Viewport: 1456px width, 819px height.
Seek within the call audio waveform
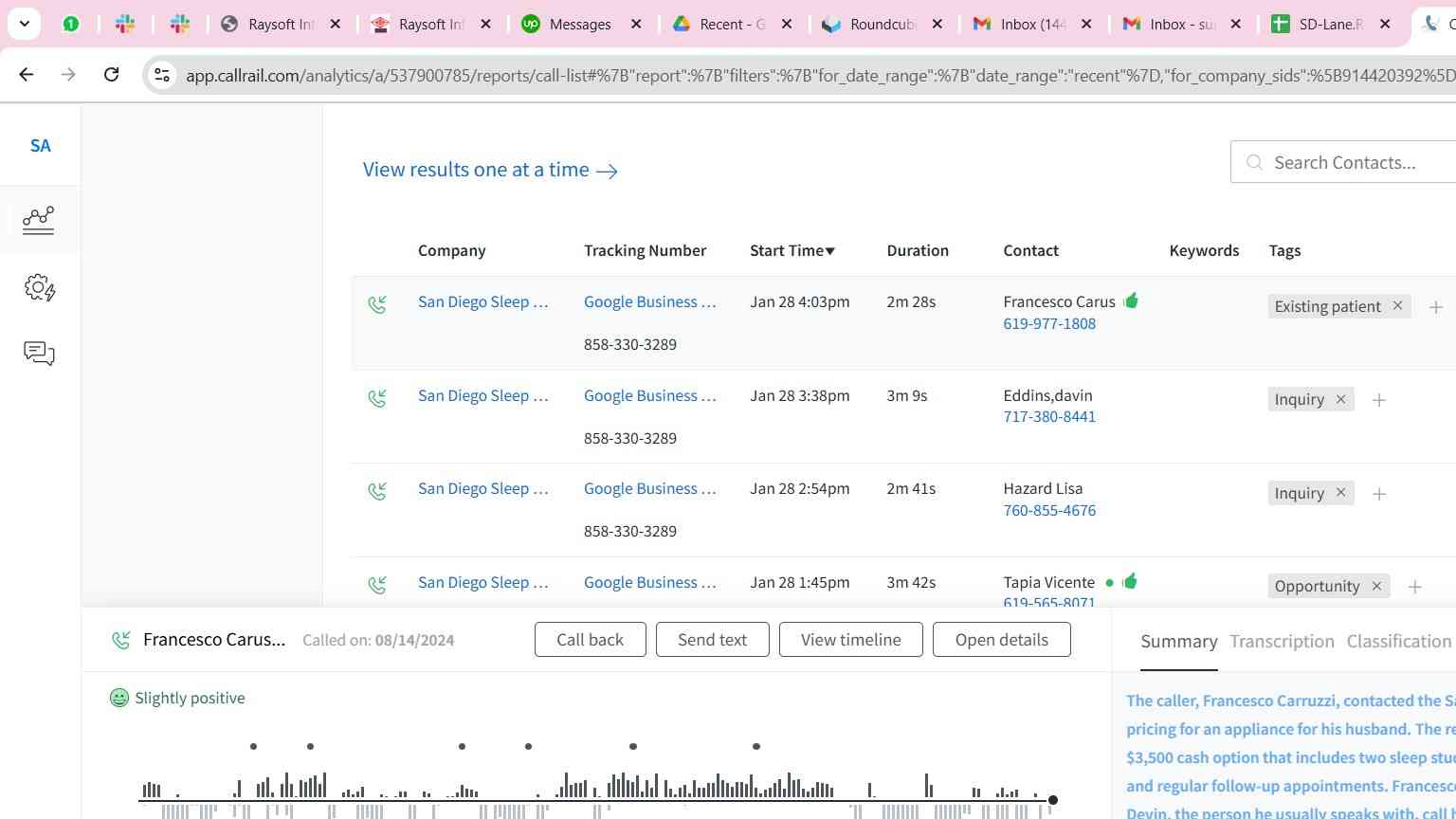click(595, 794)
